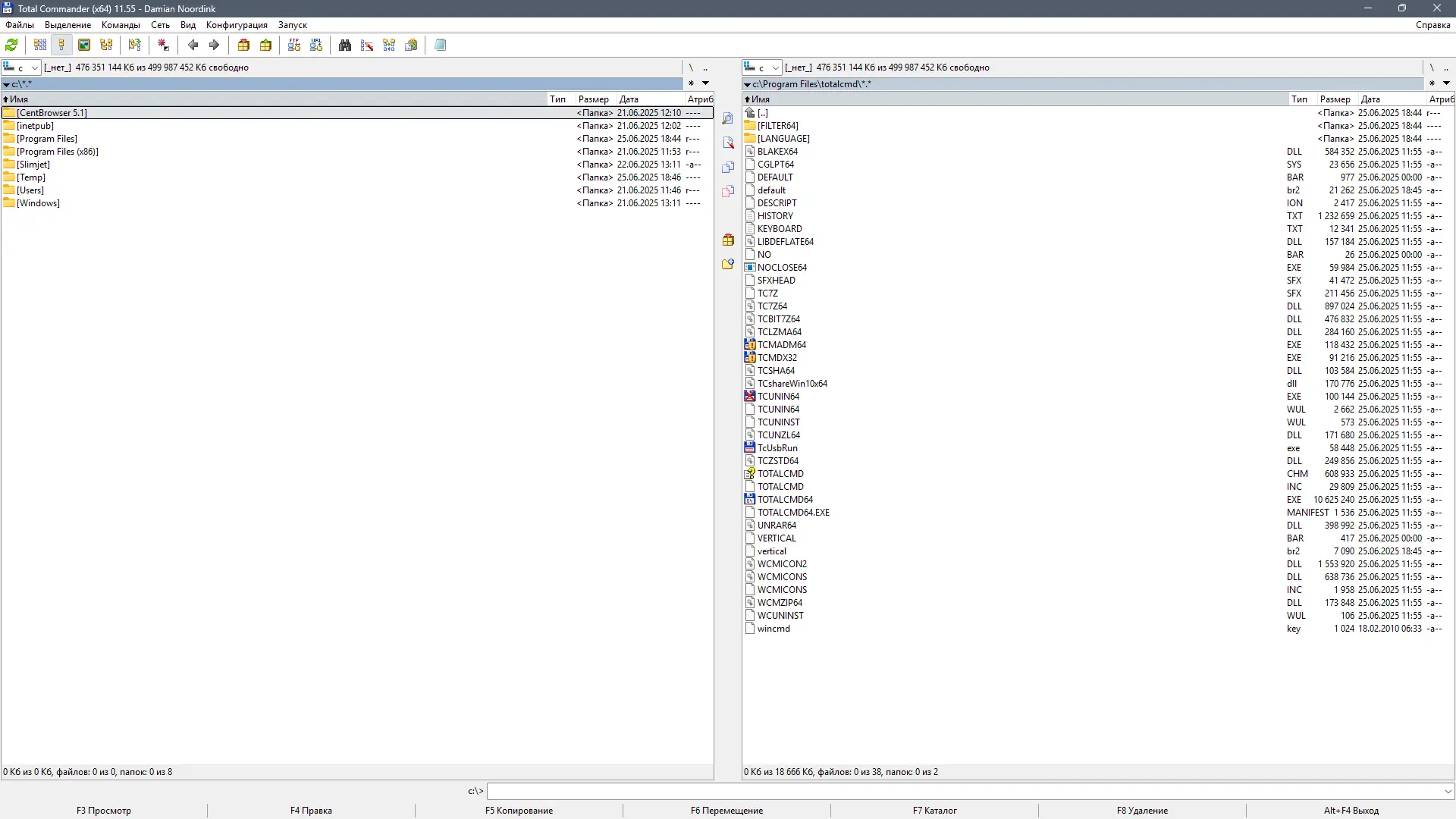Open file search with binoculars icon
The width and height of the screenshot is (1456, 819).
pos(345,45)
